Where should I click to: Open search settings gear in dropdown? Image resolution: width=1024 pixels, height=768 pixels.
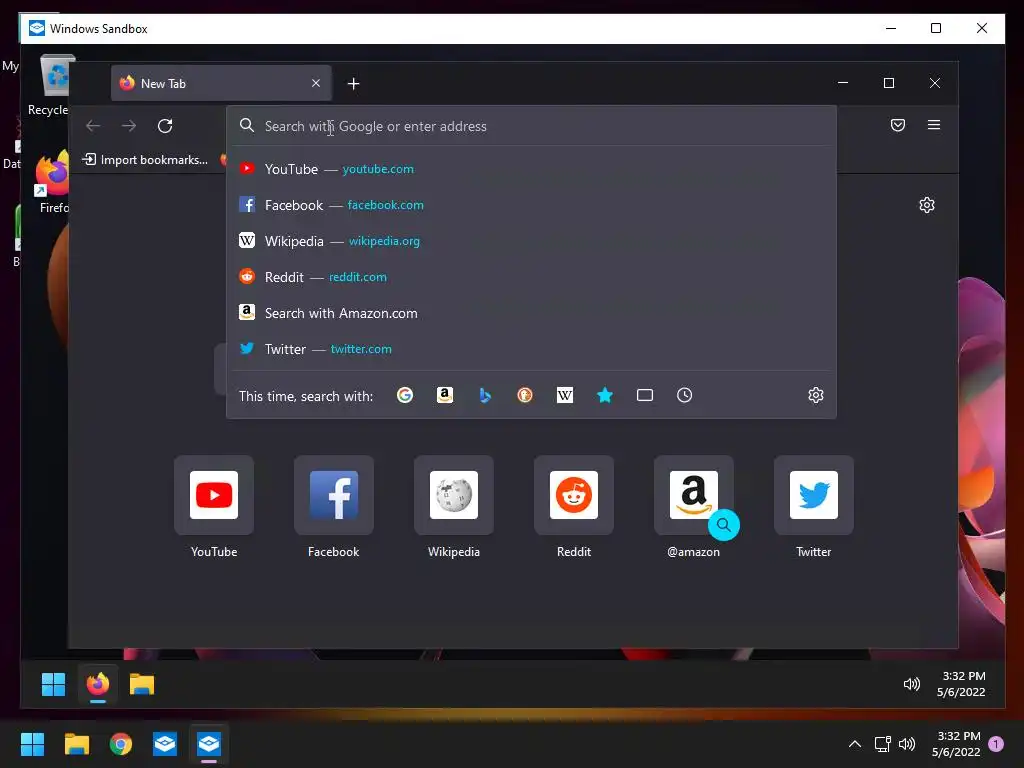coord(816,395)
